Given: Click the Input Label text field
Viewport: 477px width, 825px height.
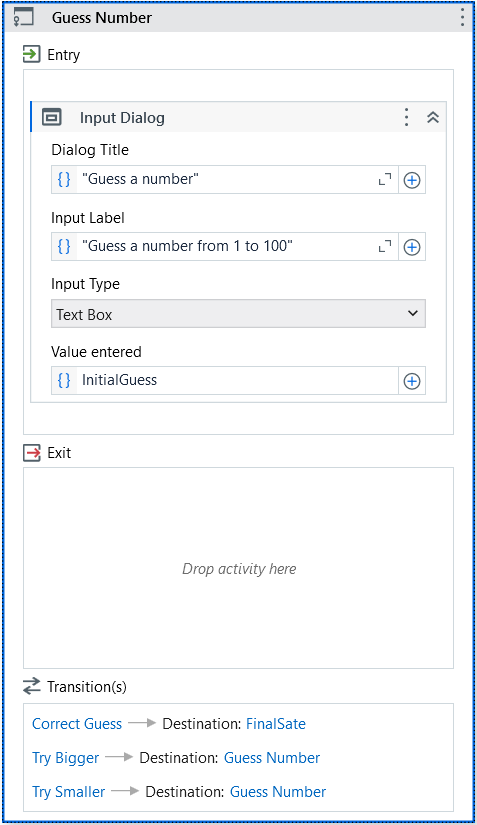Looking at the screenshot, I should pos(225,246).
